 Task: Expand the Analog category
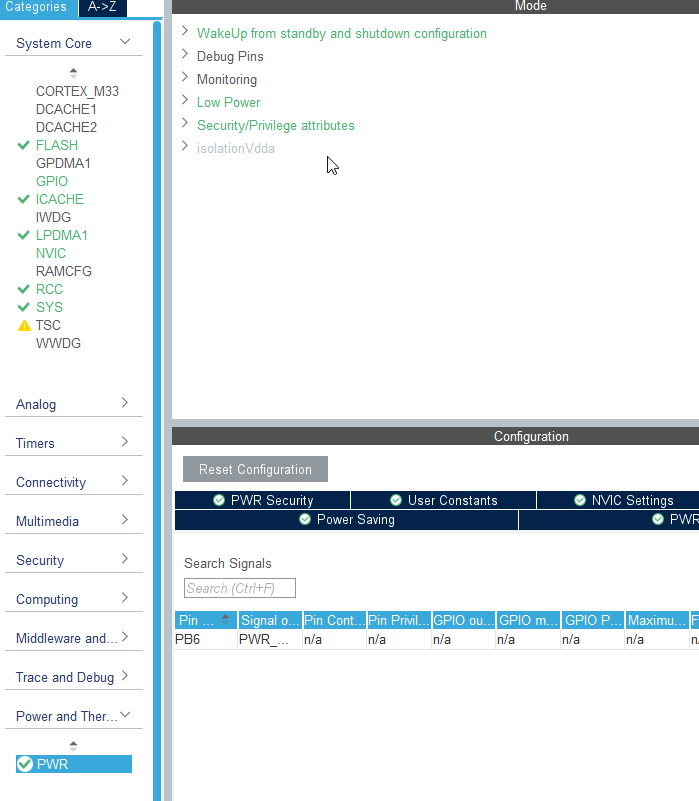click(x=125, y=403)
